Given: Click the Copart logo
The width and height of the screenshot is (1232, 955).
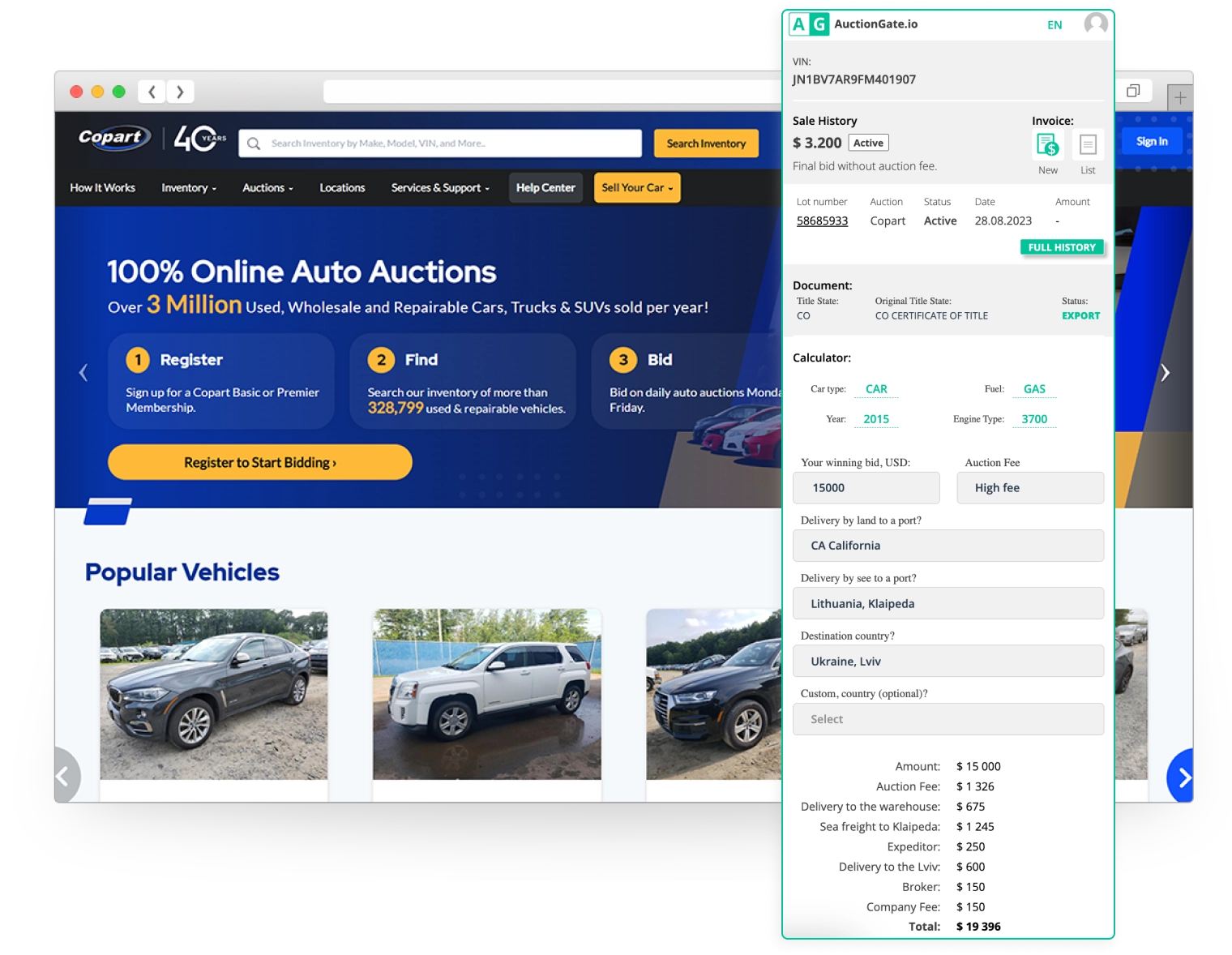Looking at the screenshot, I should click(113, 138).
